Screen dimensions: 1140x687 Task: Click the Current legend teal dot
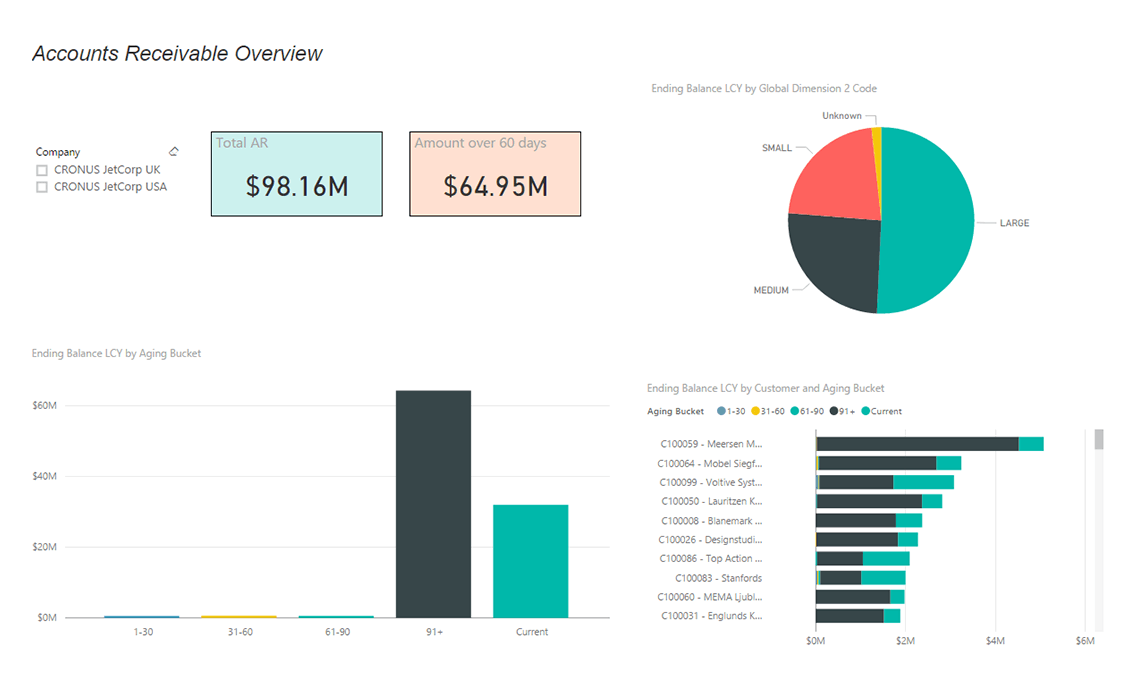click(865, 411)
